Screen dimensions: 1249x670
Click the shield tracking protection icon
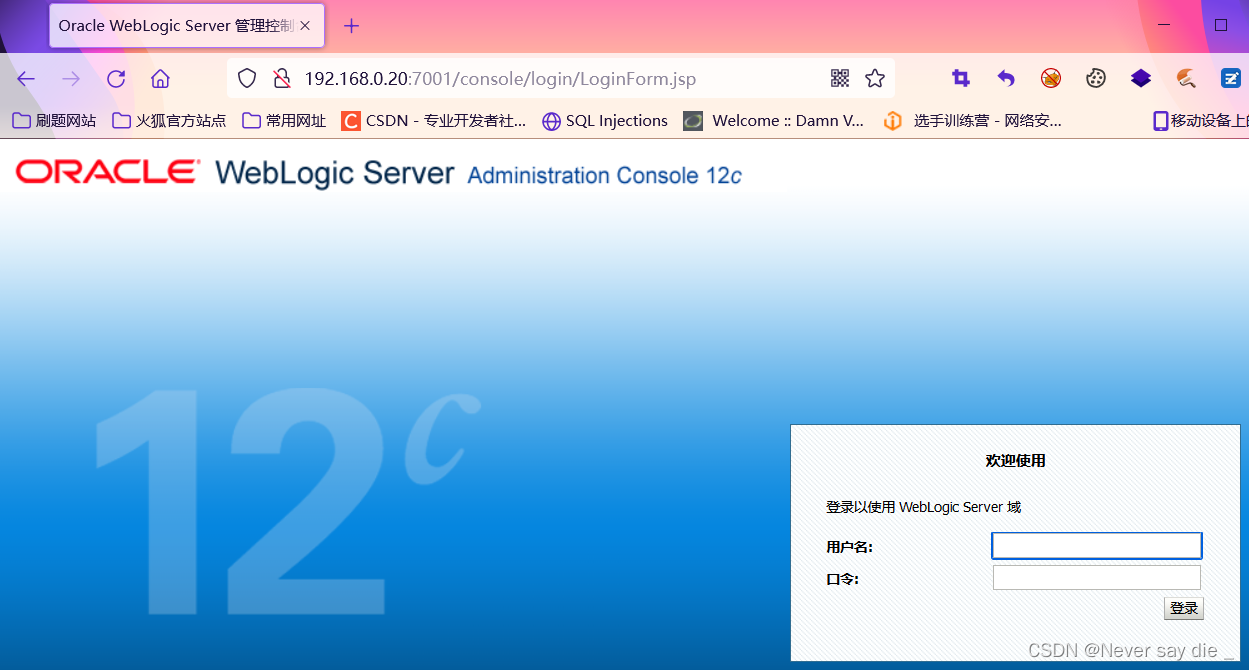click(x=246, y=77)
